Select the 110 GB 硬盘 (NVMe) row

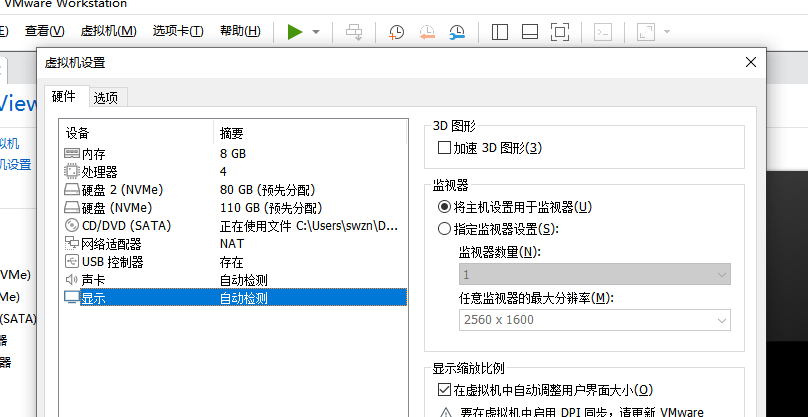(x=234, y=208)
